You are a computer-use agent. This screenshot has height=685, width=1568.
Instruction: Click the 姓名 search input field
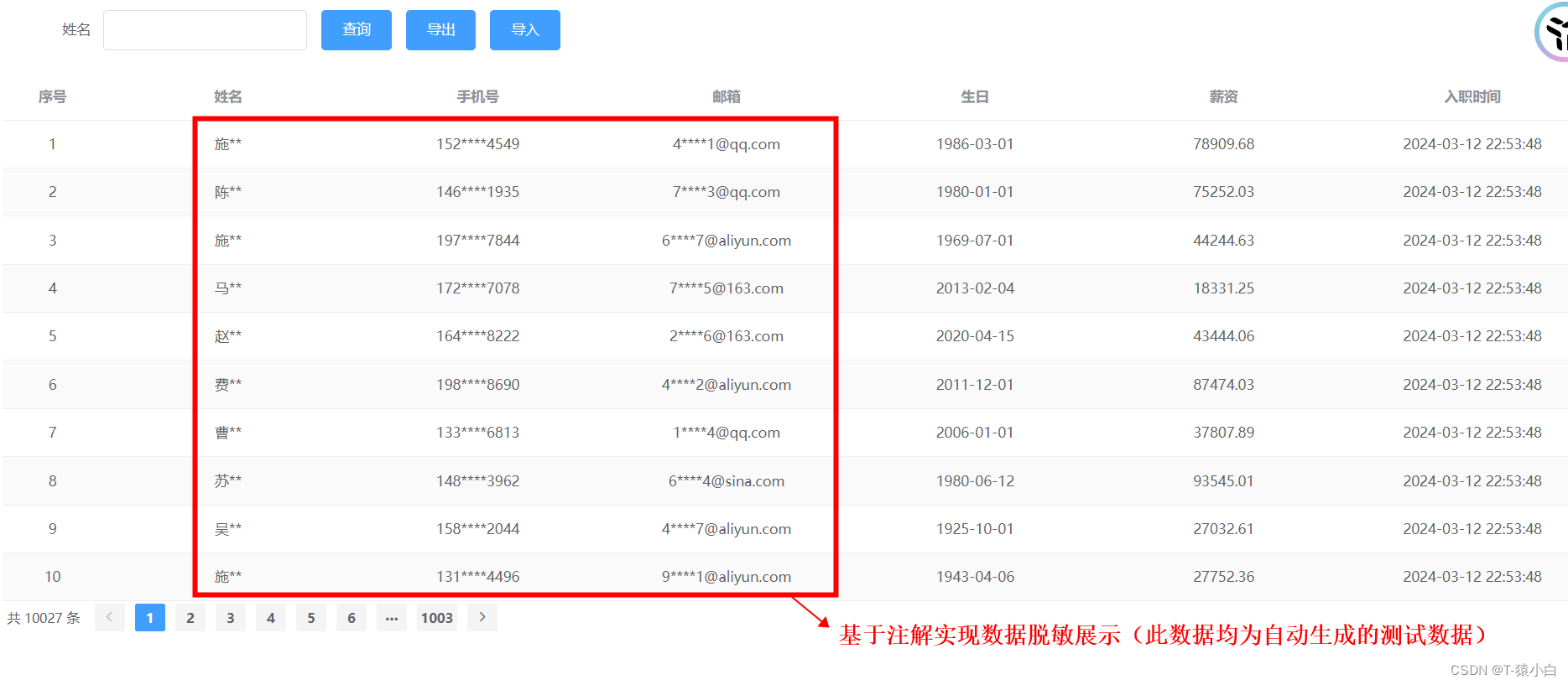click(x=205, y=30)
